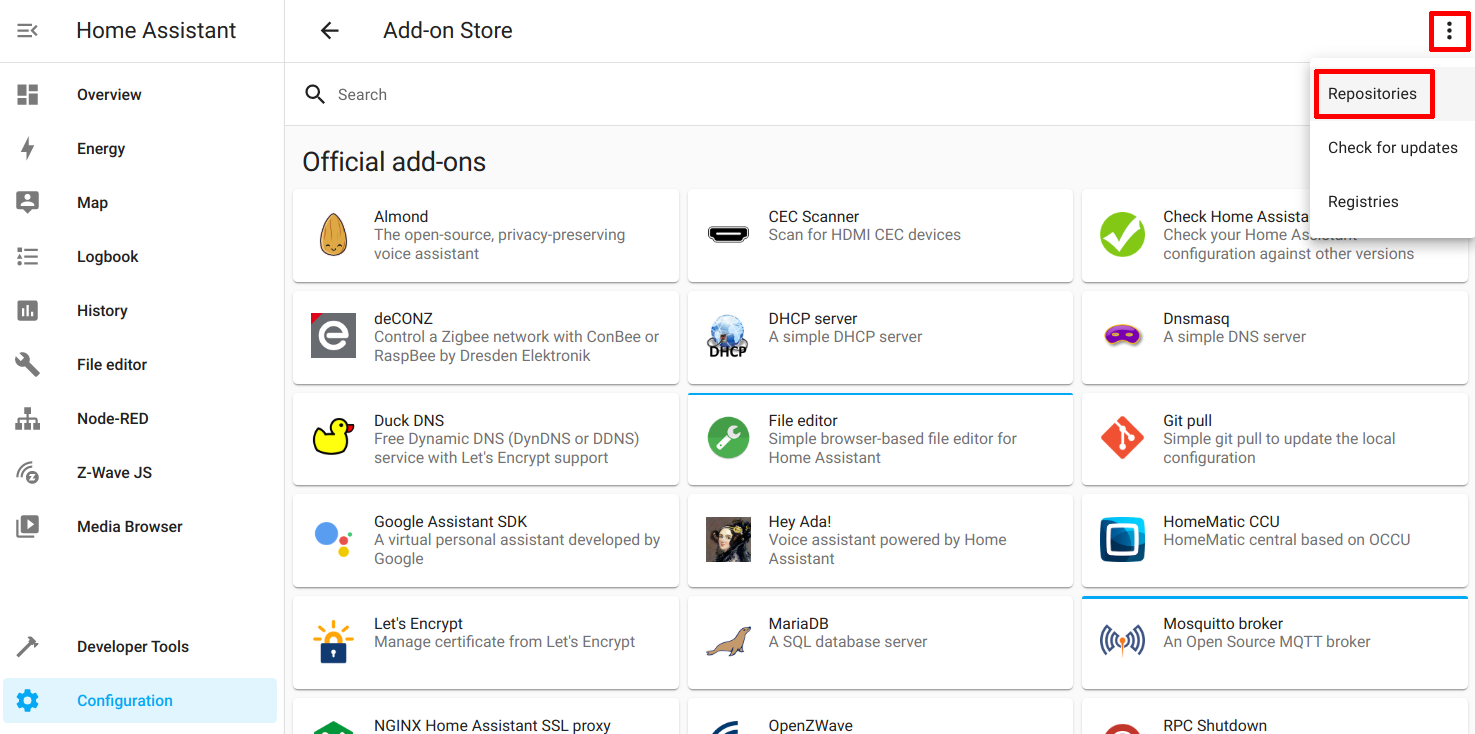Click the Z-Wave JS icon
The image size is (1475, 734).
pos(28,473)
